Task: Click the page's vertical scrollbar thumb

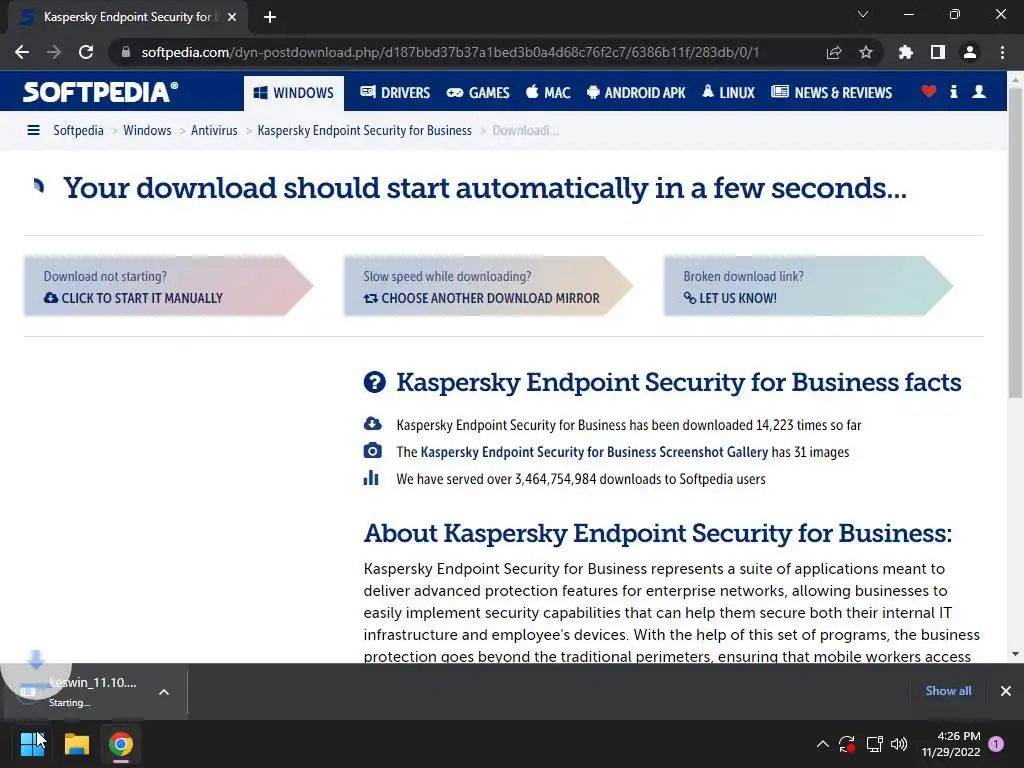Action: tap(1015, 242)
